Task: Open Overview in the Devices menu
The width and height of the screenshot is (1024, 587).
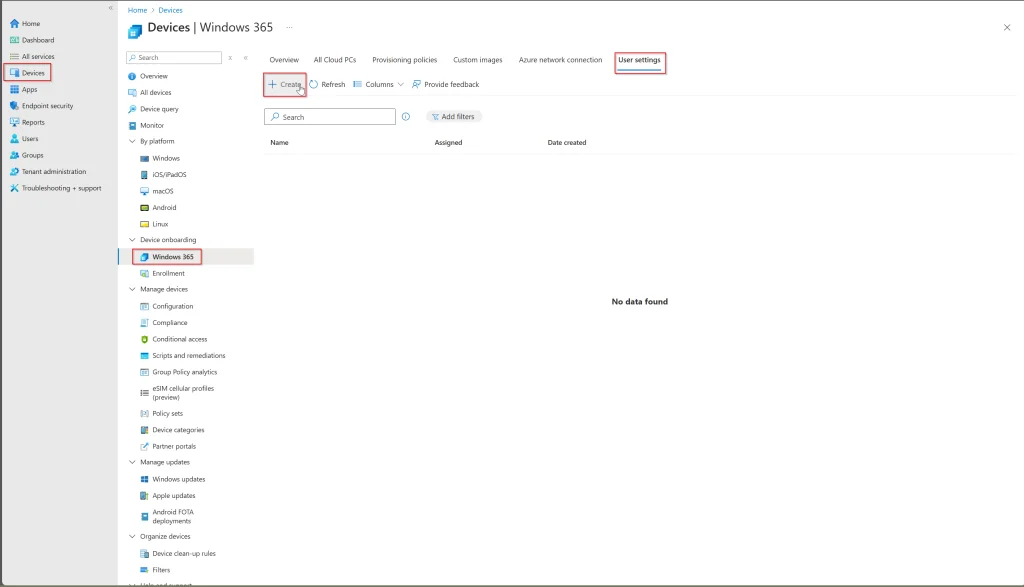Action: coord(148,76)
